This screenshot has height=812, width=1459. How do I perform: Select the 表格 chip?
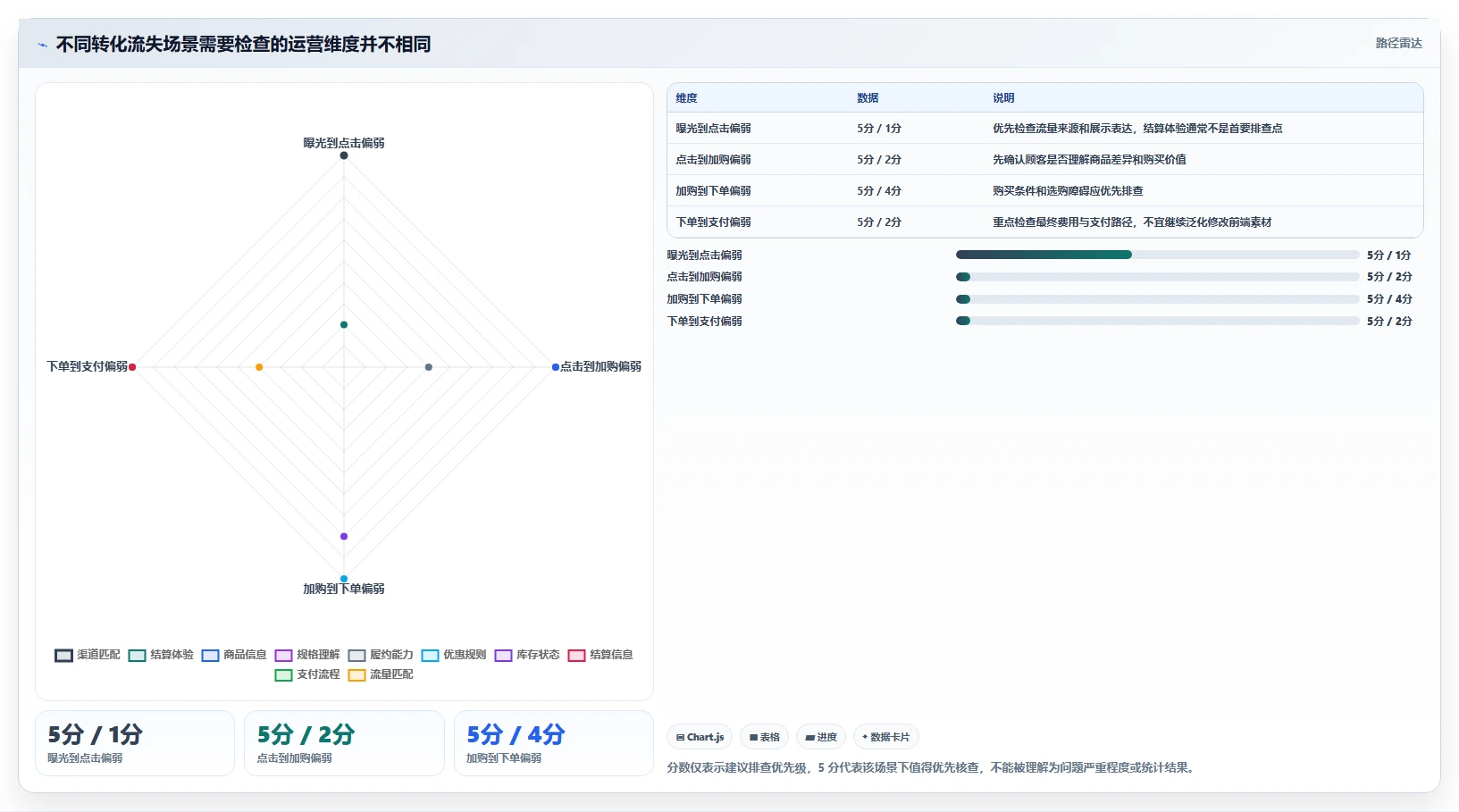click(764, 737)
